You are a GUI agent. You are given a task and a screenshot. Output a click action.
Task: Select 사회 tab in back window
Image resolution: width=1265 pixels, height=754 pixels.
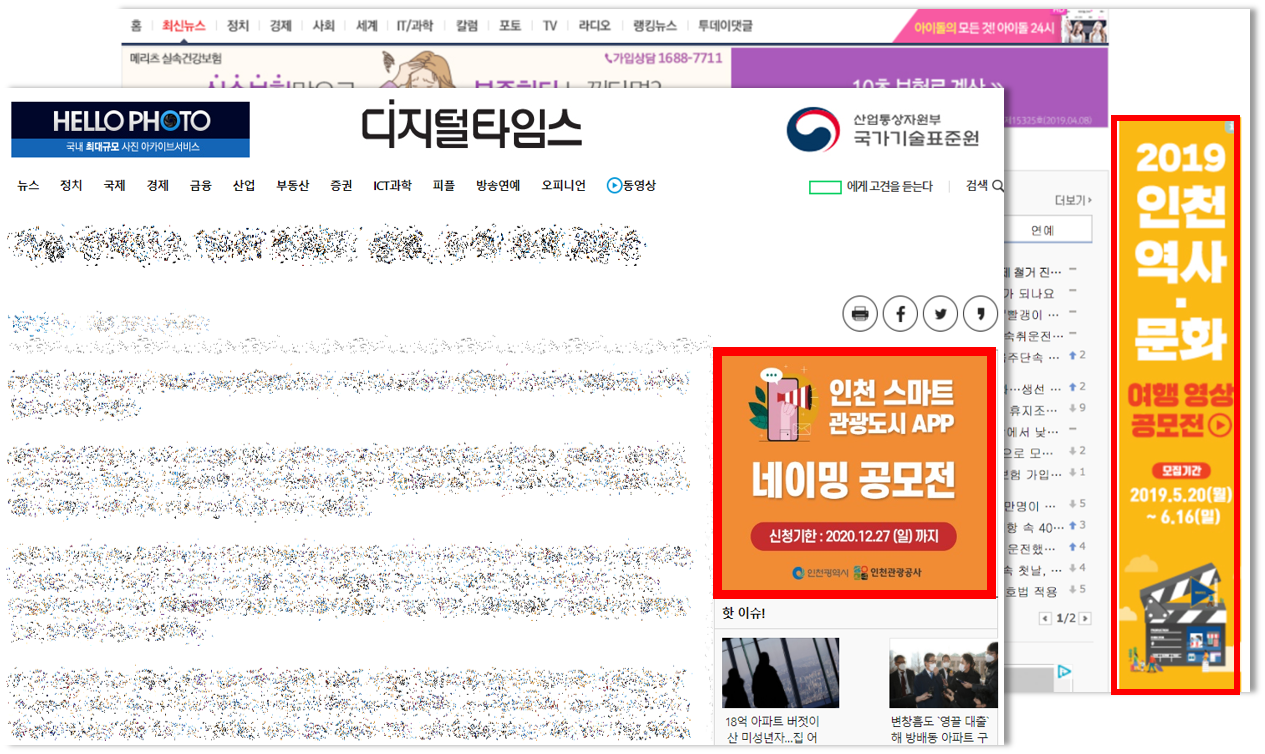coord(324,26)
